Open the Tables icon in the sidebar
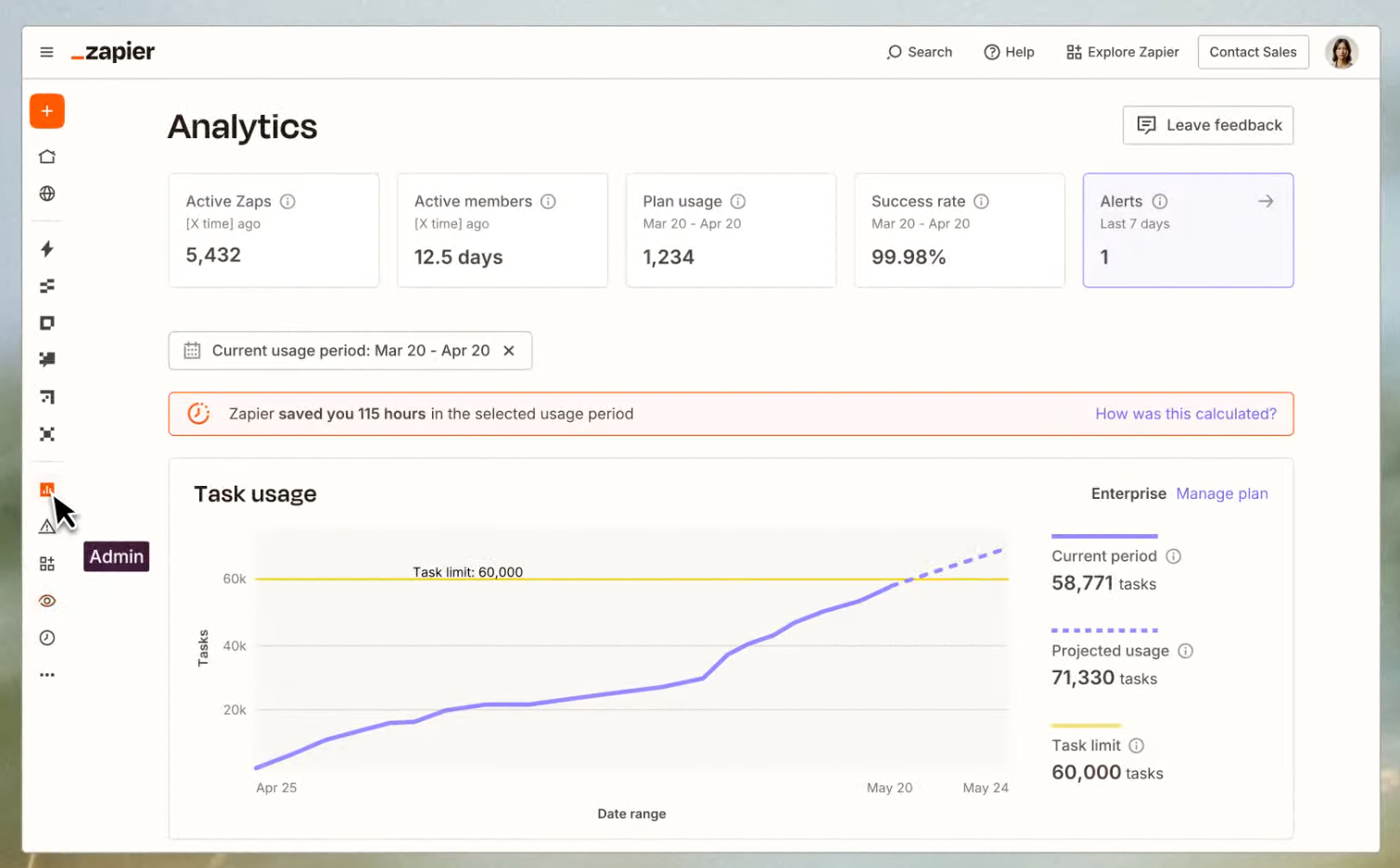 (47, 286)
